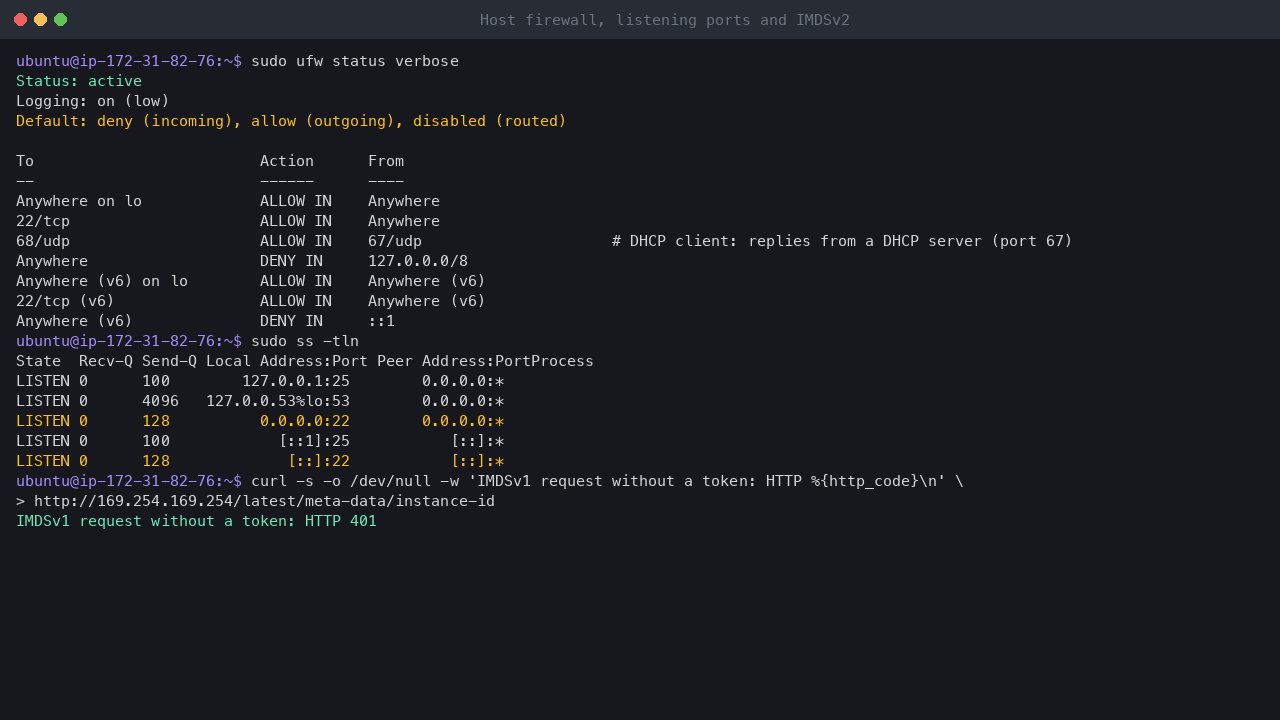
Task: Select the 'Default: deny (incoming)' policy line
Action: coord(291,121)
